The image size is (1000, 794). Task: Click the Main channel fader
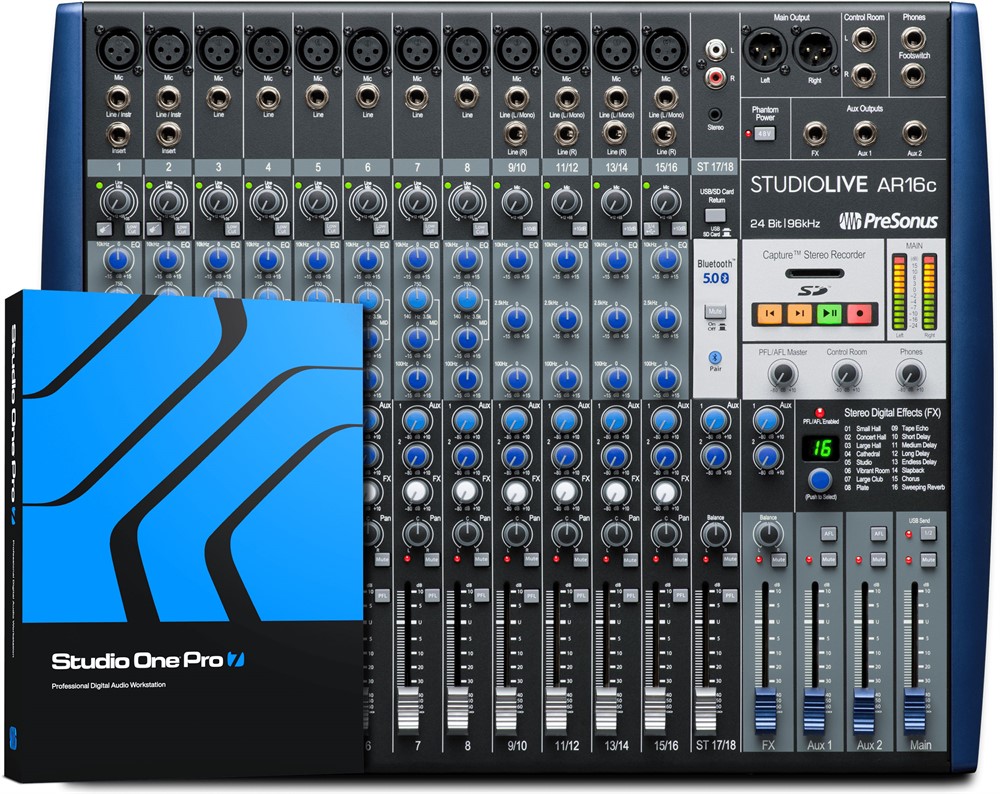917,710
